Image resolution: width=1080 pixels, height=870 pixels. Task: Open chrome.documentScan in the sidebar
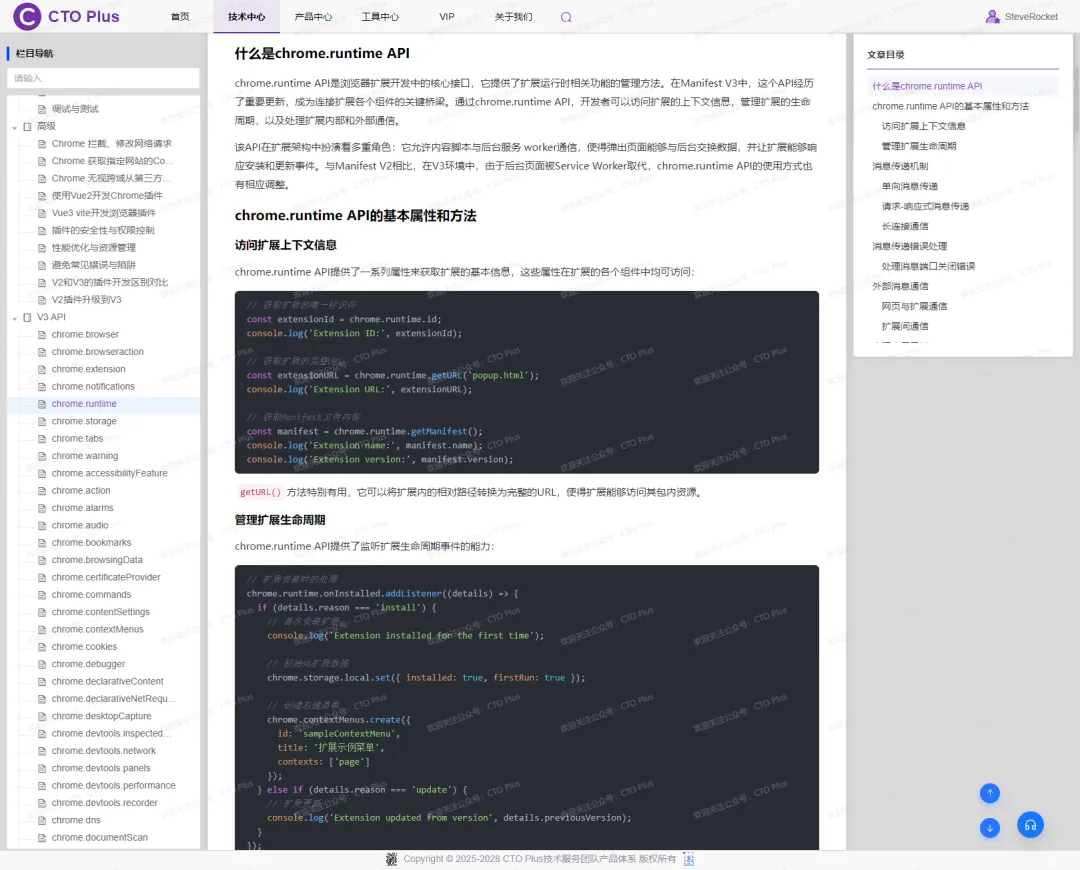coord(100,838)
